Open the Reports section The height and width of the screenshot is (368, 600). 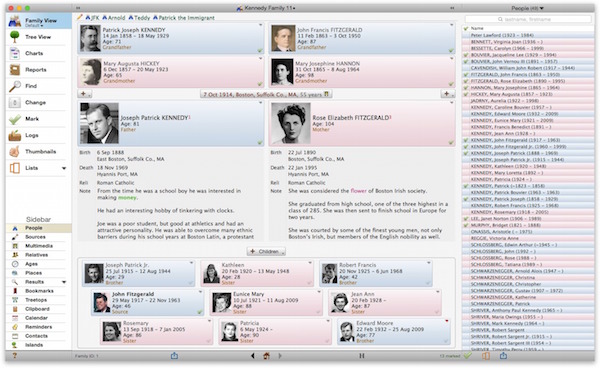click(x=35, y=70)
